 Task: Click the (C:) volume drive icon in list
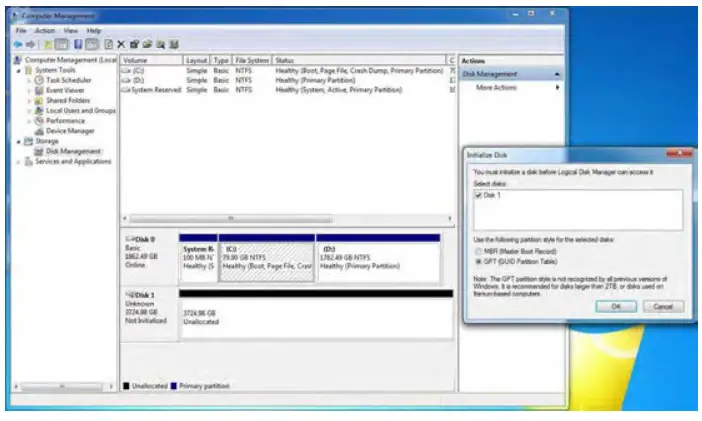pos(126,71)
